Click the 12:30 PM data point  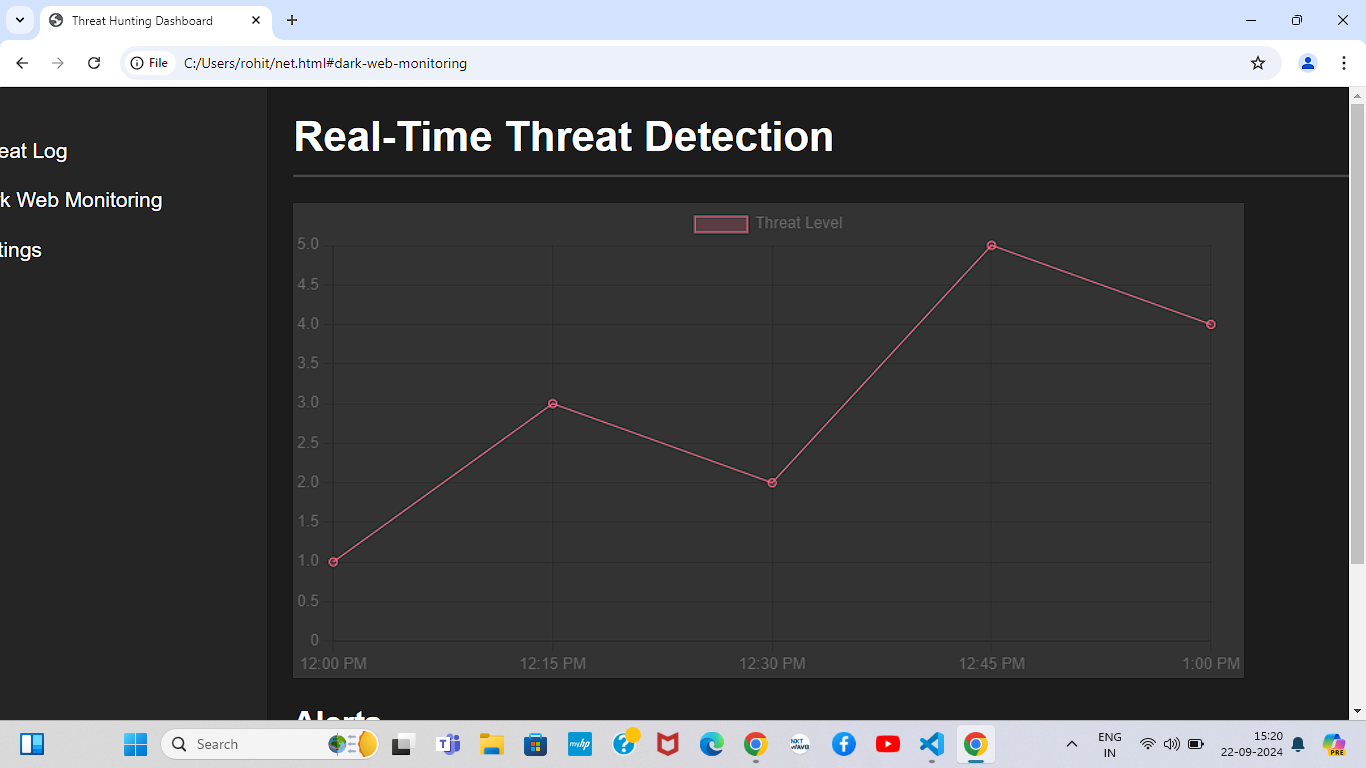click(772, 483)
